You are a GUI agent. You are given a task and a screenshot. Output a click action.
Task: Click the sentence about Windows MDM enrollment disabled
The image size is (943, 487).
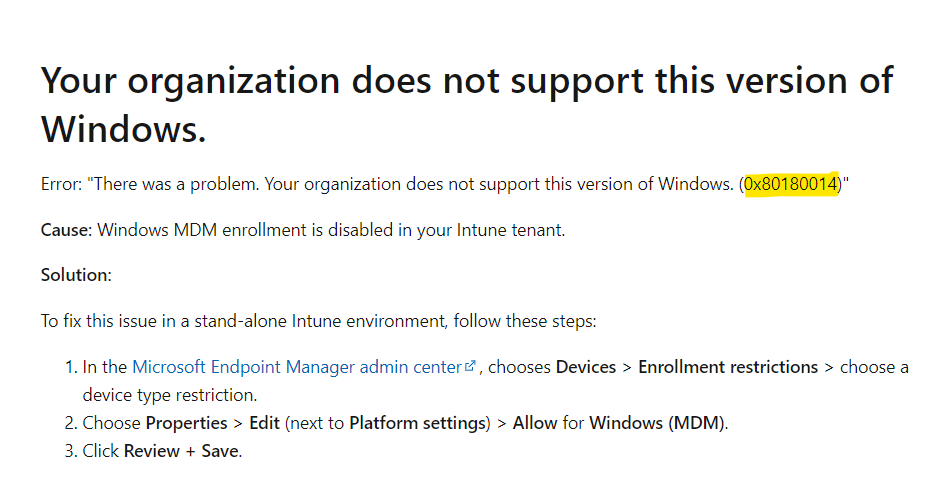(x=331, y=230)
